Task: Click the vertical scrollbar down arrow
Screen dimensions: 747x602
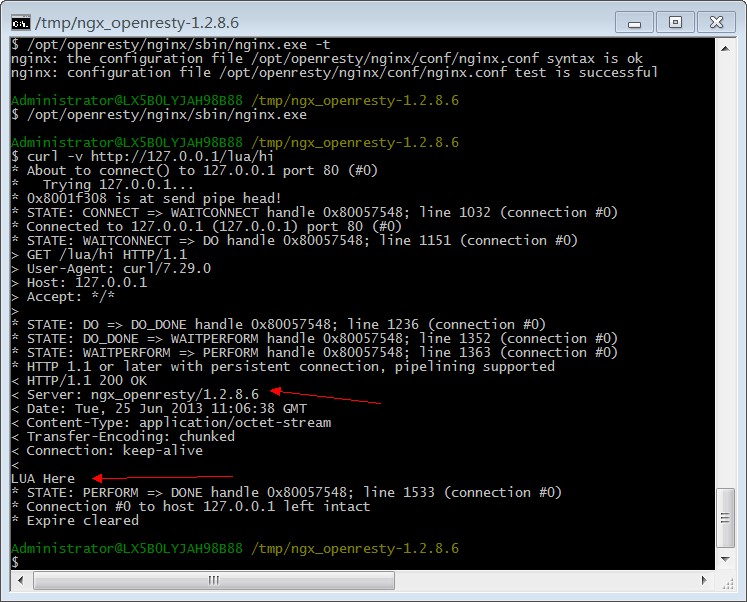Action: coord(725,559)
